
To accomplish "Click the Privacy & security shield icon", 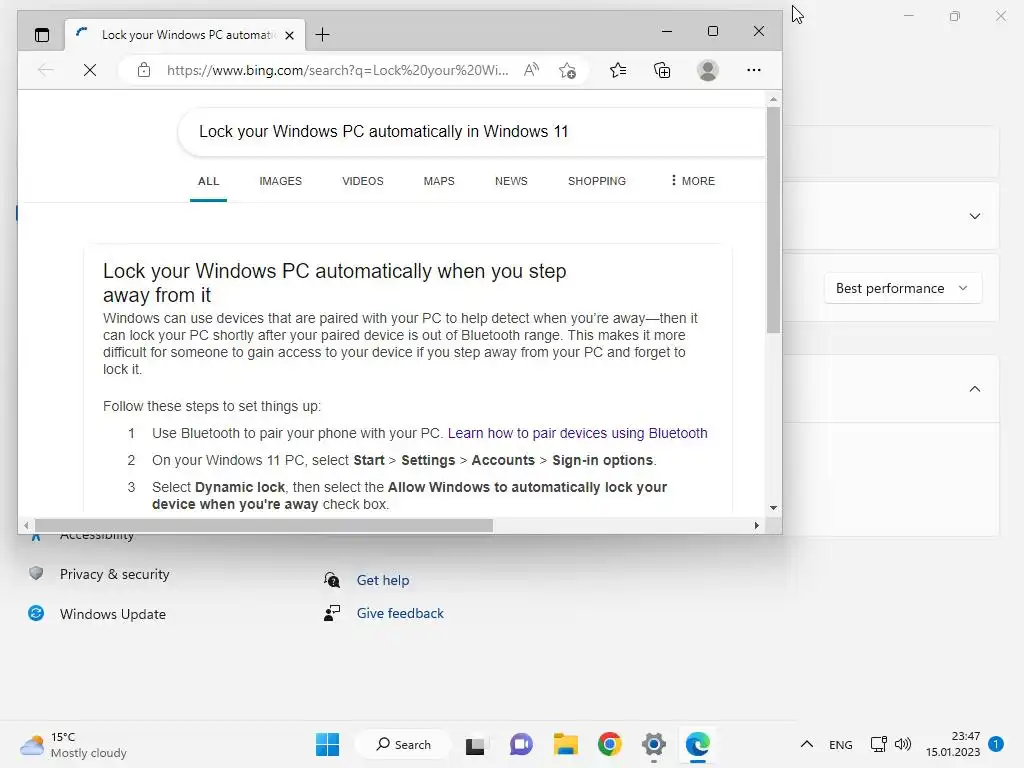I will (x=36, y=573).
